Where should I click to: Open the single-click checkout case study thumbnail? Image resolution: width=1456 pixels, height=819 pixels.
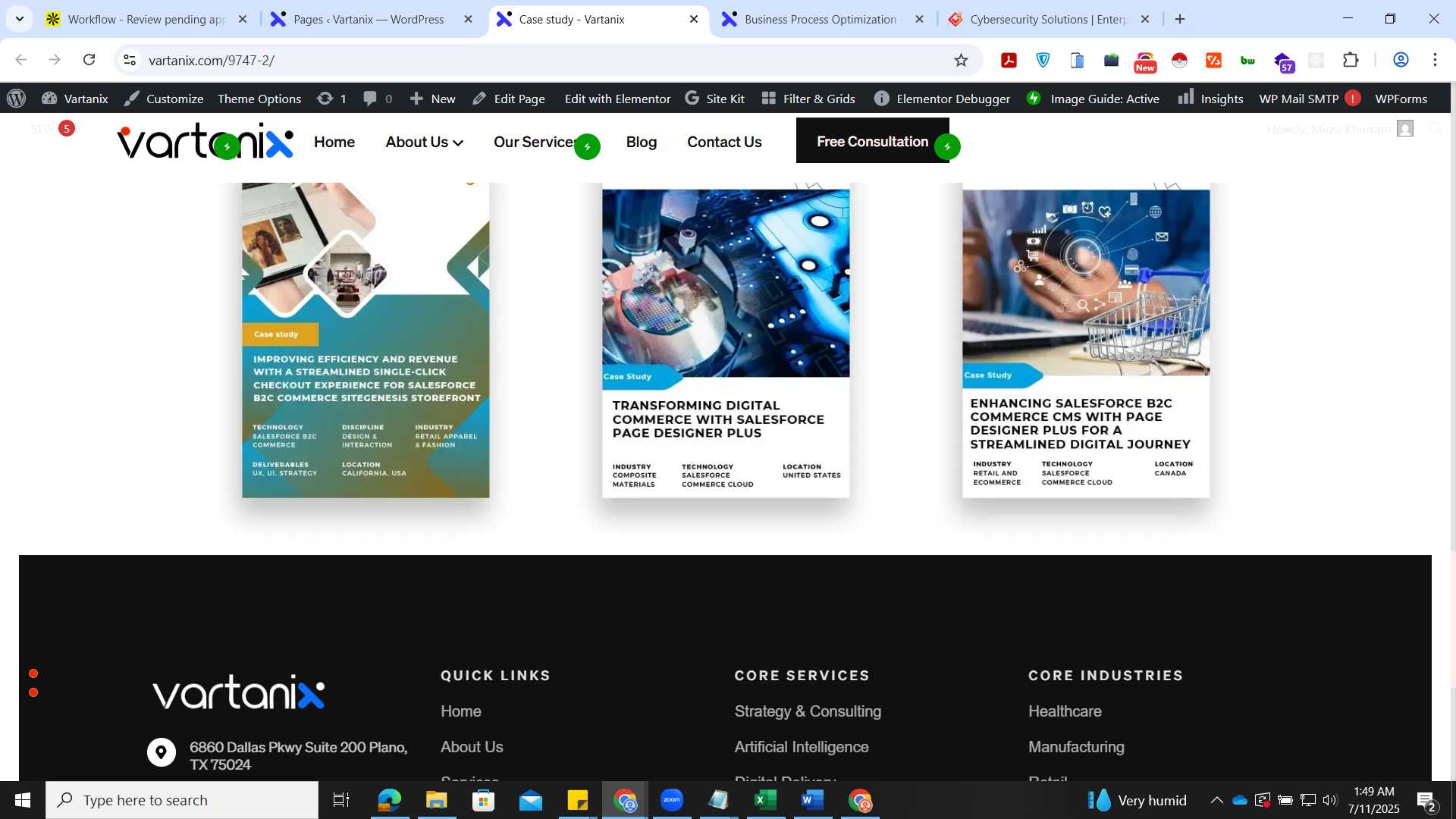coord(366,340)
